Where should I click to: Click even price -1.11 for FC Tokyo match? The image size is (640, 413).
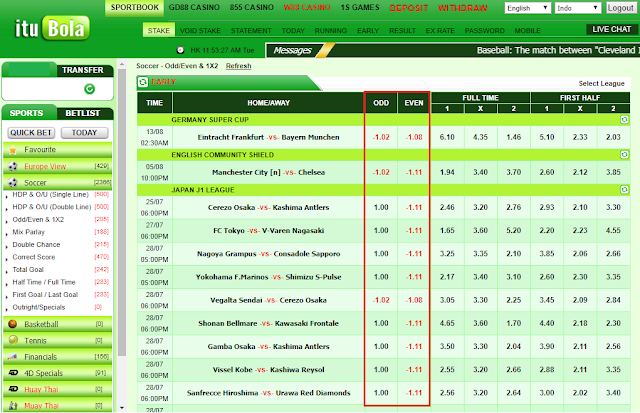click(414, 231)
